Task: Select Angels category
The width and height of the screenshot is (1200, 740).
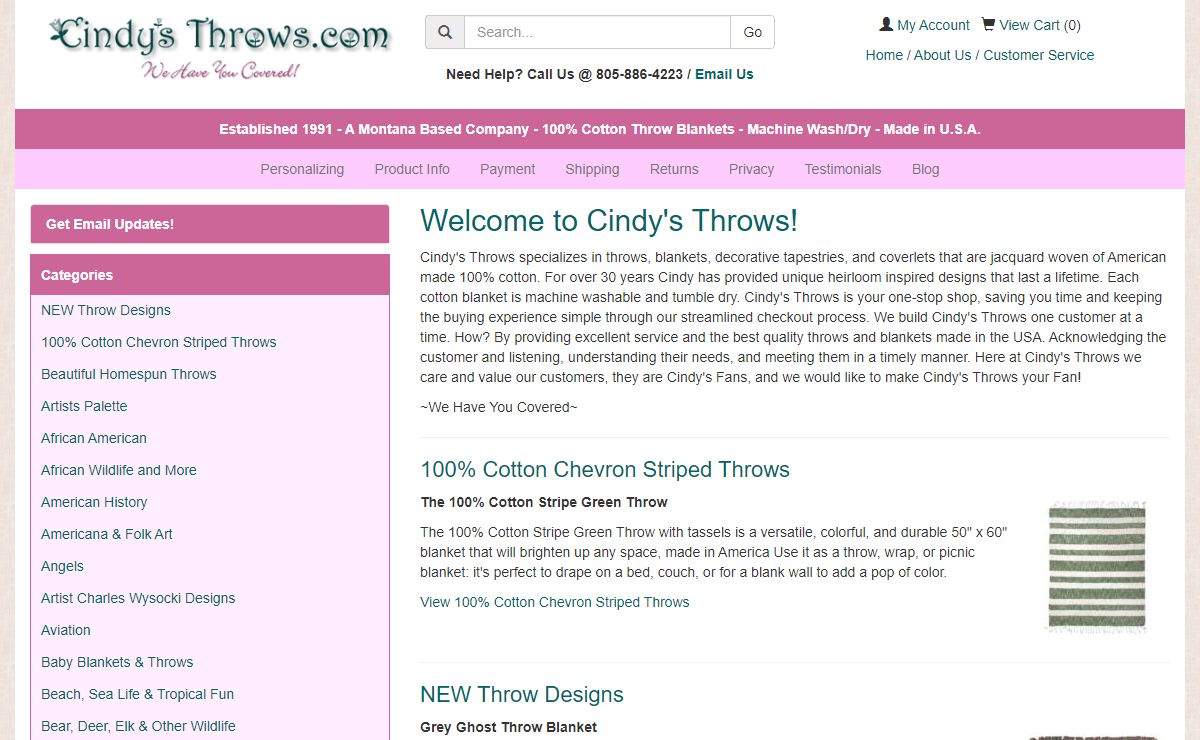Action: [62, 566]
